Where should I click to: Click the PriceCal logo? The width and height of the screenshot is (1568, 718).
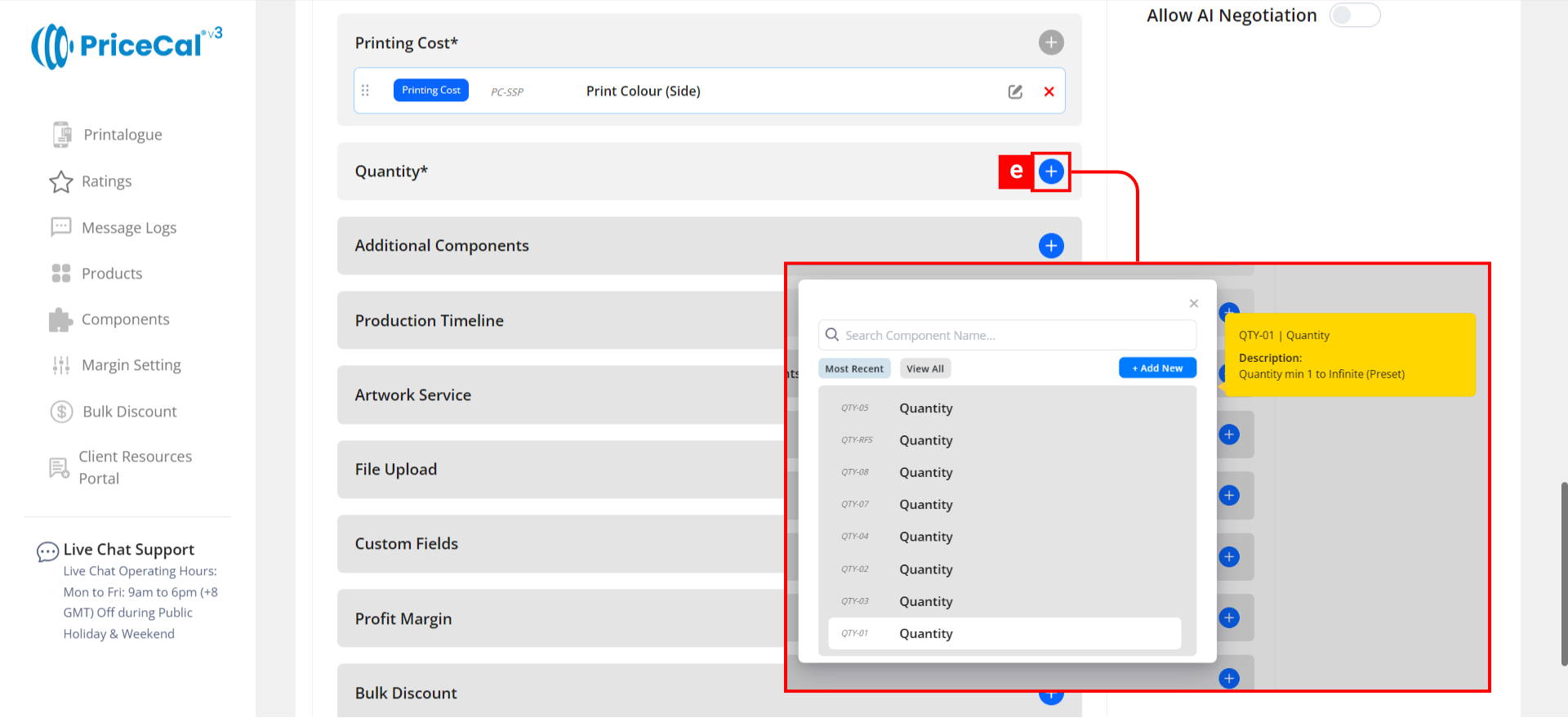click(x=127, y=46)
